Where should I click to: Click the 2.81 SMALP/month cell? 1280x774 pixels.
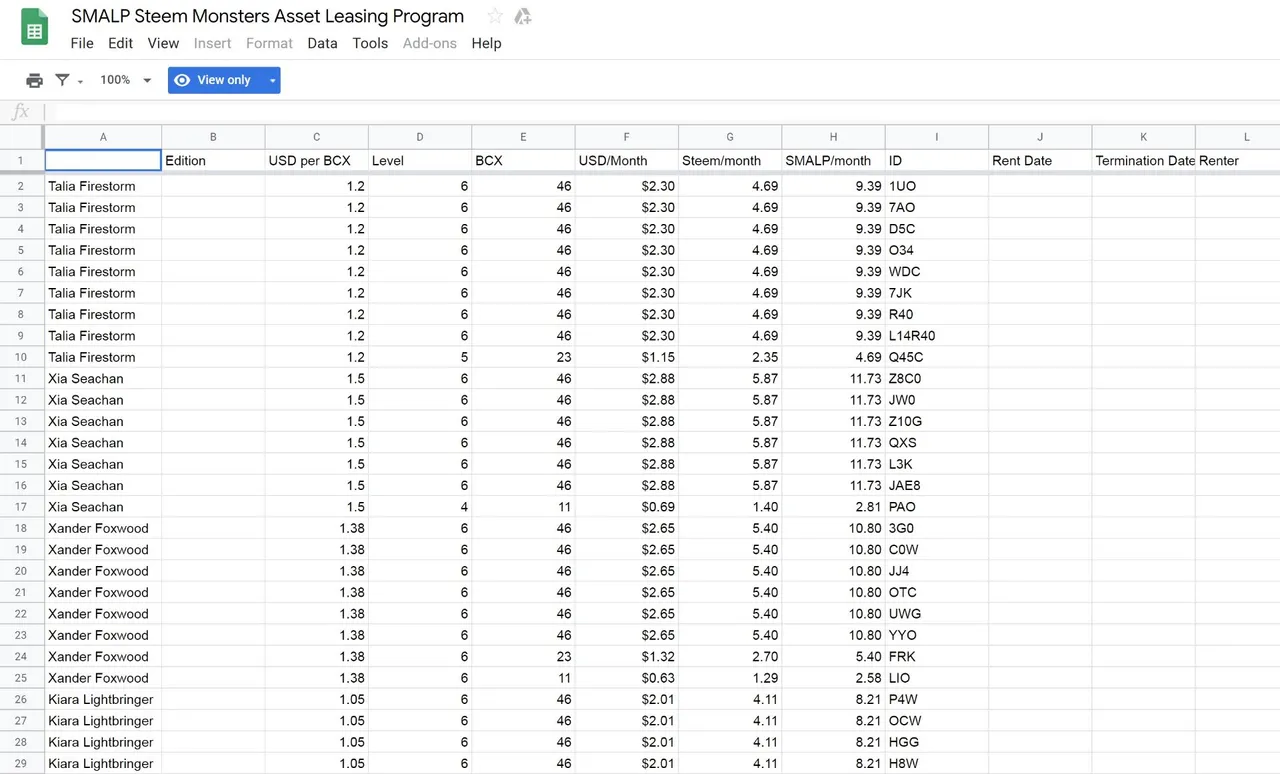(x=833, y=507)
